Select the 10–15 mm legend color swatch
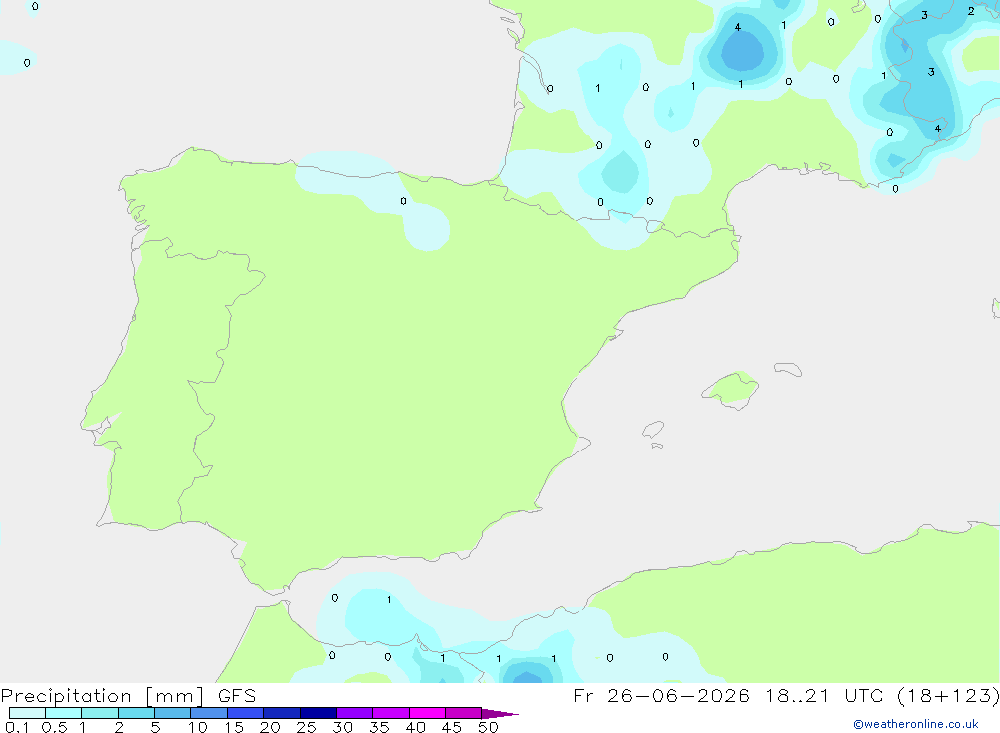The width and height of the screenshot is (1000, 733). 209,713
